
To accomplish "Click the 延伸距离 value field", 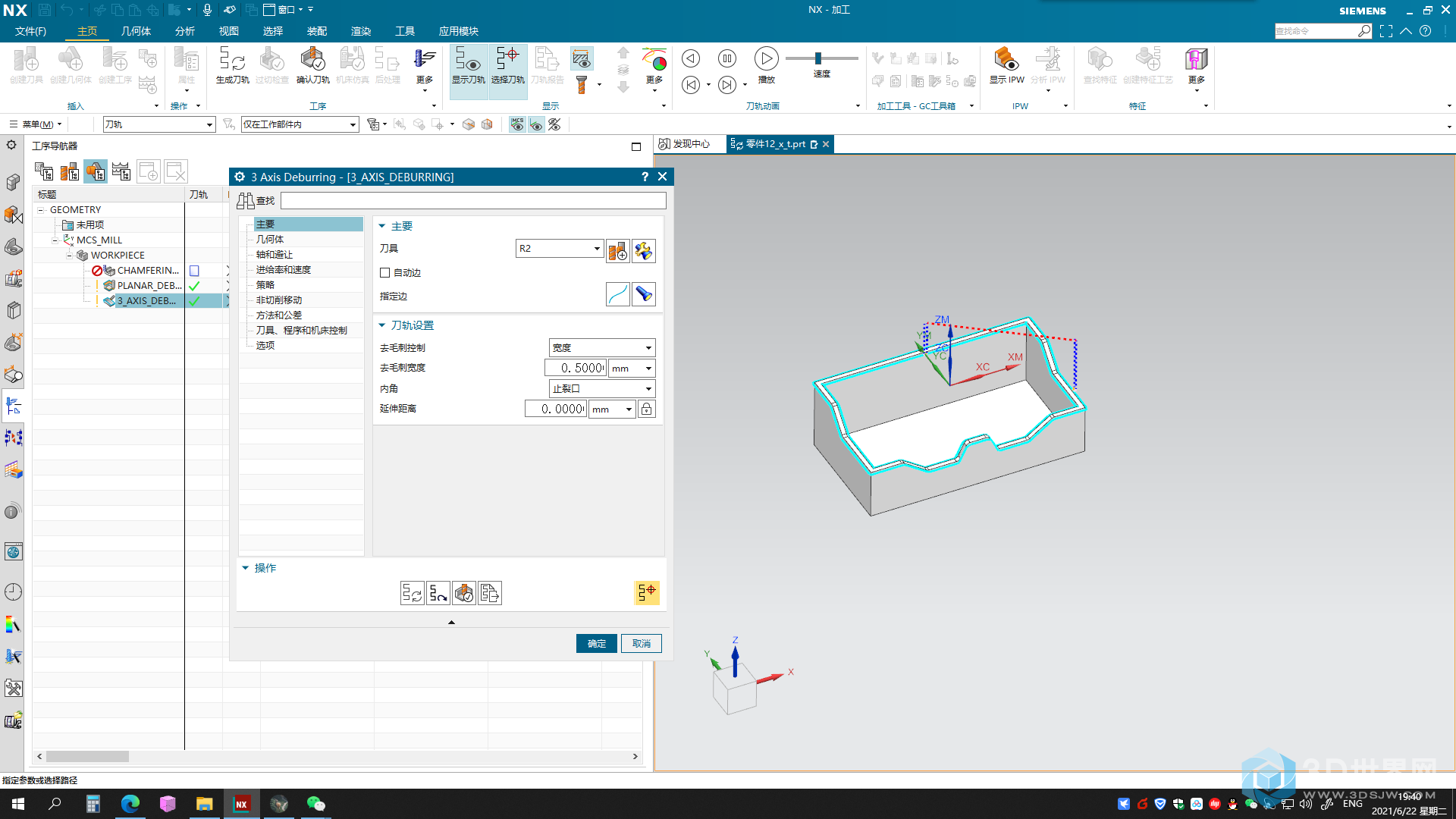I will [x=555, y=409].
